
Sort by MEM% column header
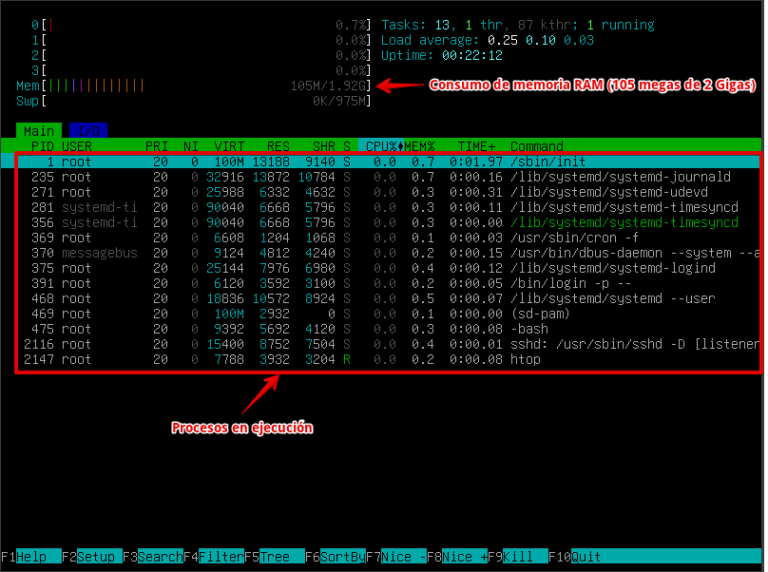[x=420, y=146]
